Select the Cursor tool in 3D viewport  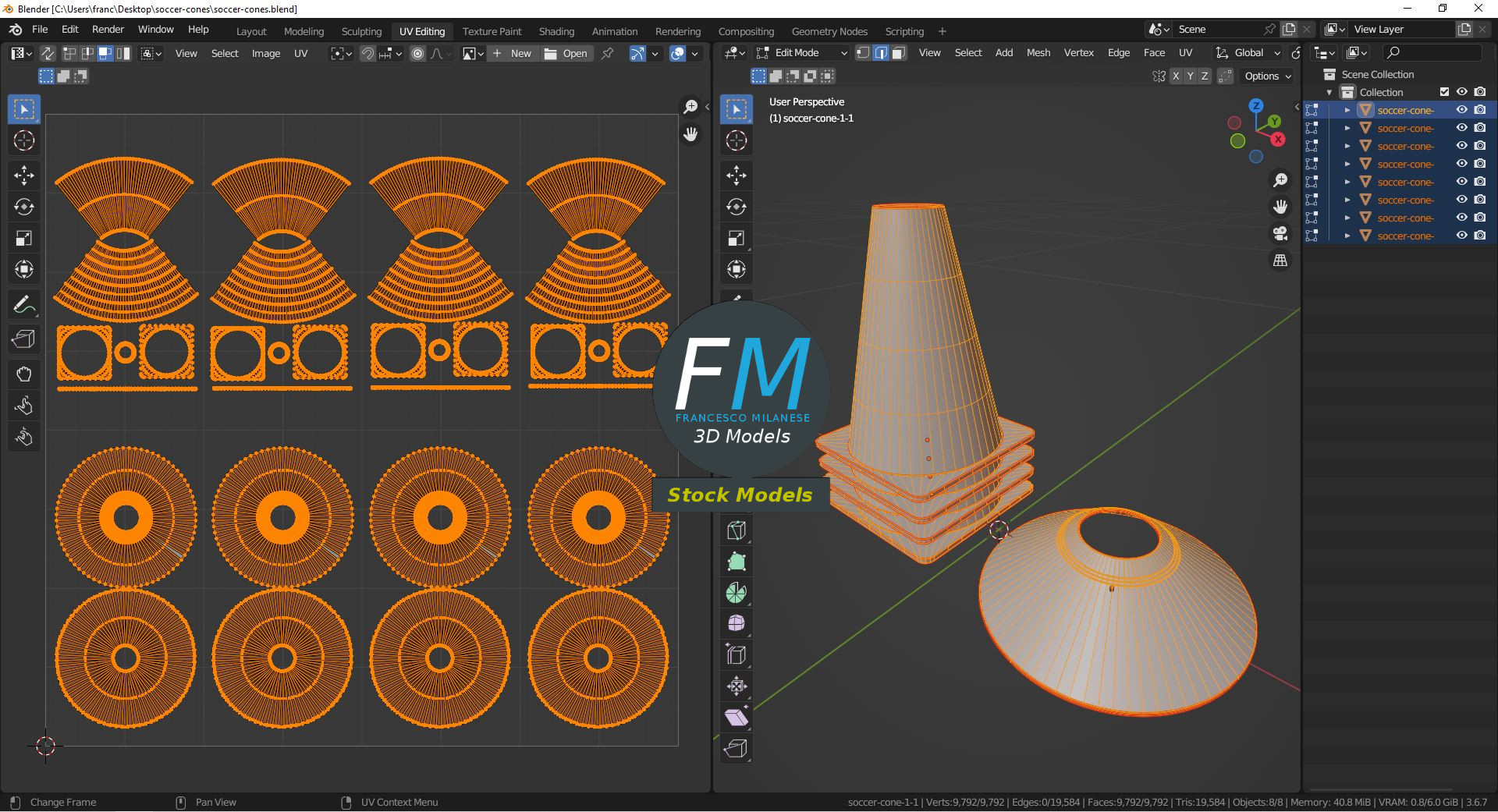click(736, 141)
